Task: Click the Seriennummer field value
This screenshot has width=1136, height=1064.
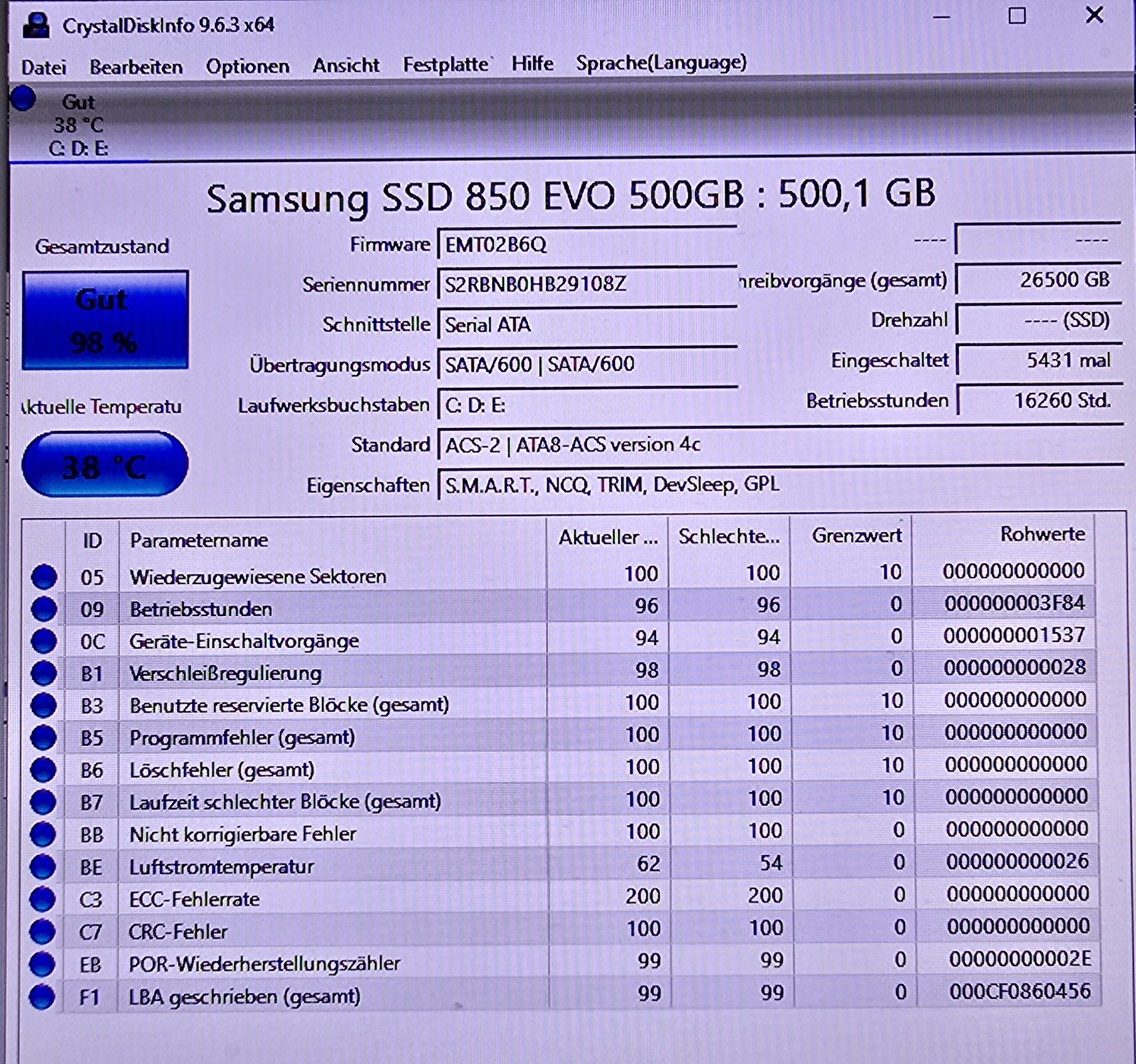Action: pyautogui.click(x=587, y=284)
